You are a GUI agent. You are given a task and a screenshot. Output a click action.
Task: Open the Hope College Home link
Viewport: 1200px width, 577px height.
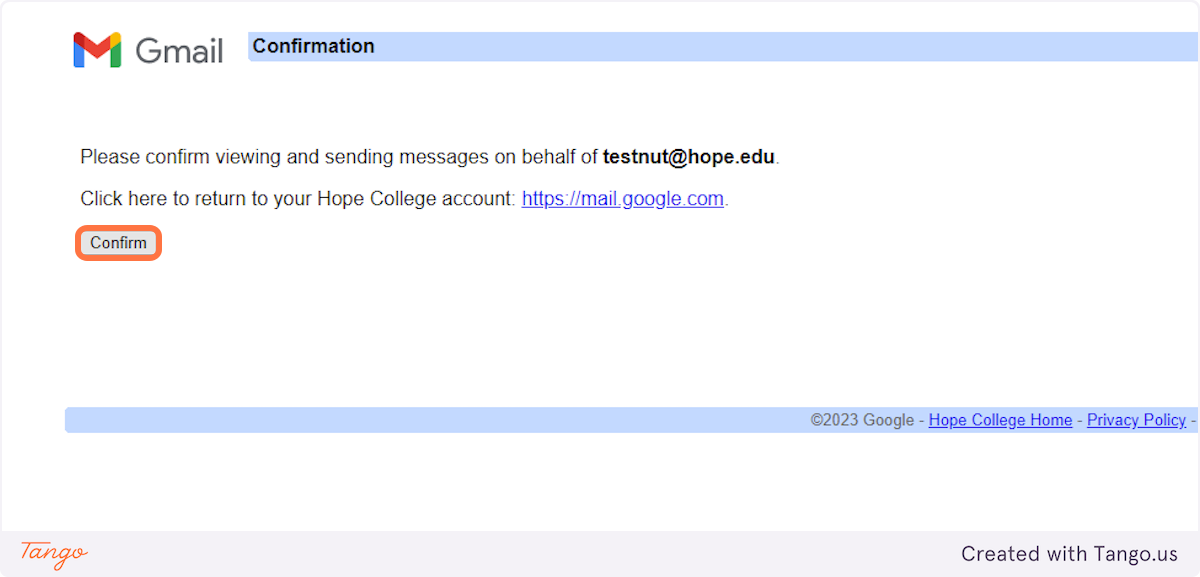1000,420
